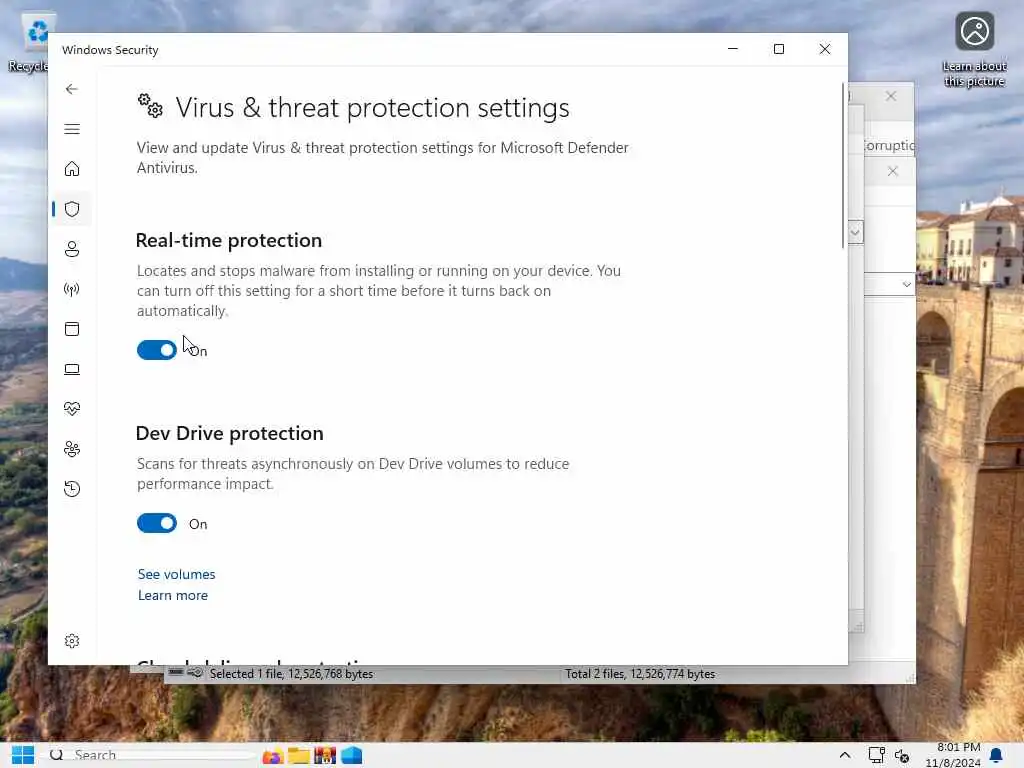The width and height of the screenshot is (1024, 768).
Task: Open File Explorer from the taskbar
Action: pos(298,756)
